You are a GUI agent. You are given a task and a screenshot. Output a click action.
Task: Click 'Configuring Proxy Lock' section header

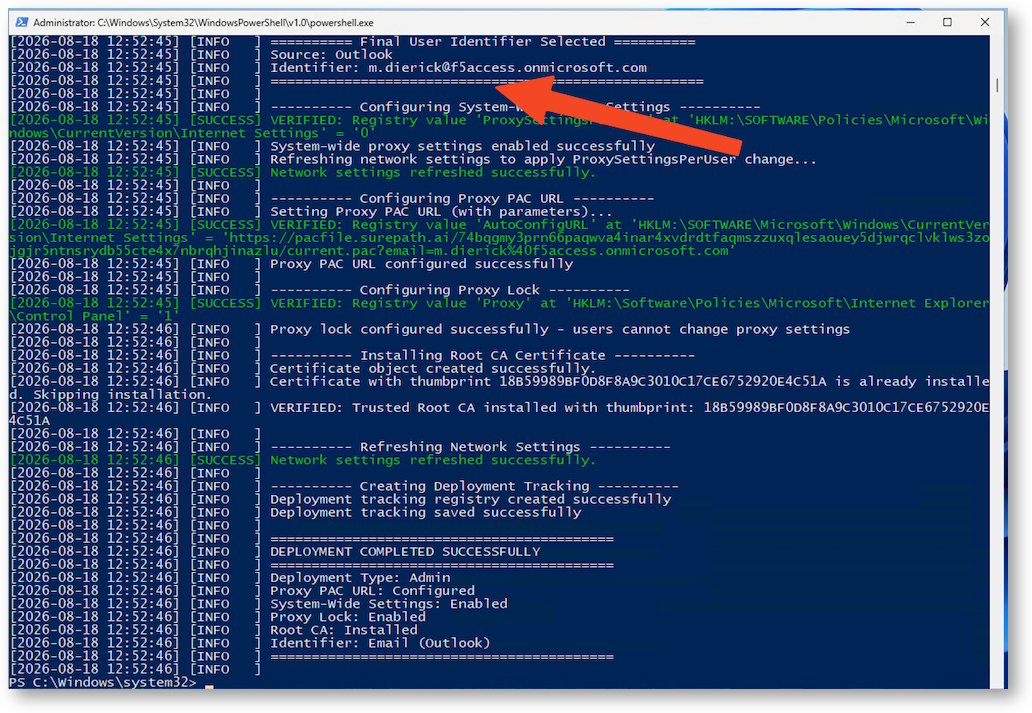coord(450,290)
